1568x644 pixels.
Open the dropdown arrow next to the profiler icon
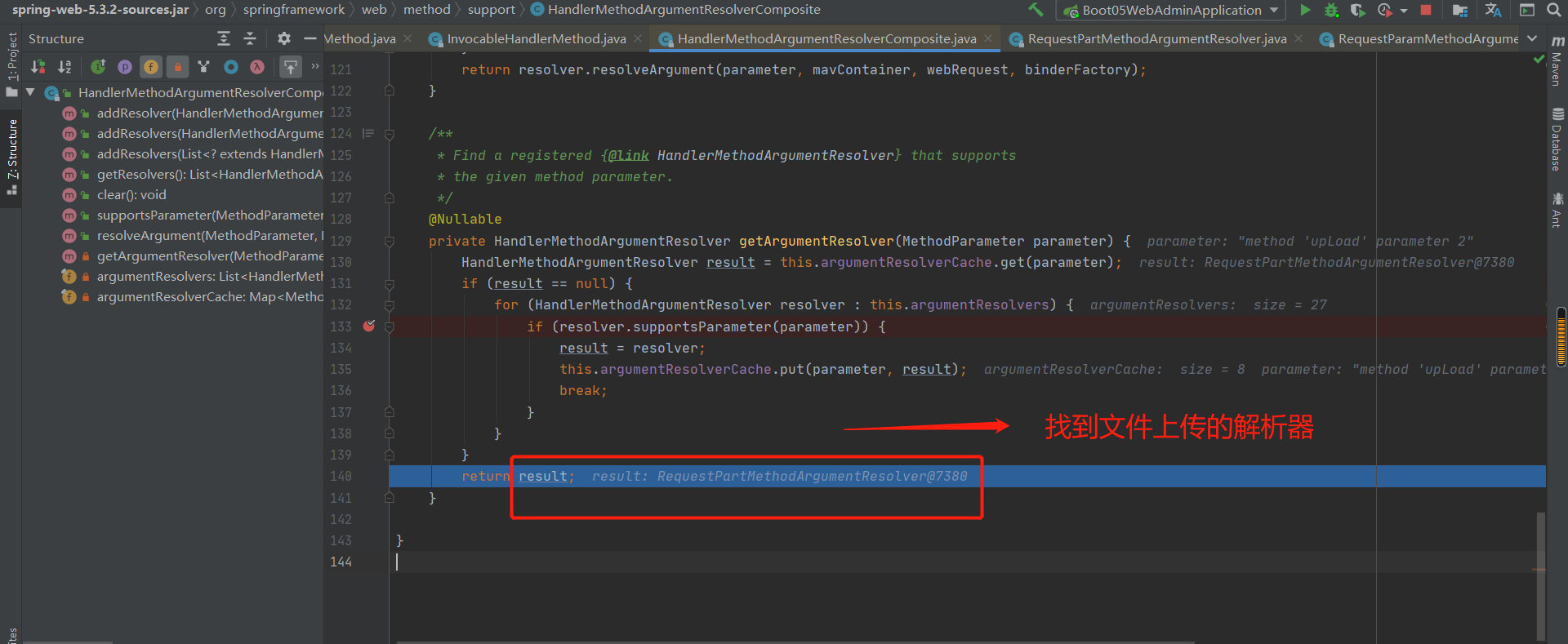click(x=1404, y=11)
